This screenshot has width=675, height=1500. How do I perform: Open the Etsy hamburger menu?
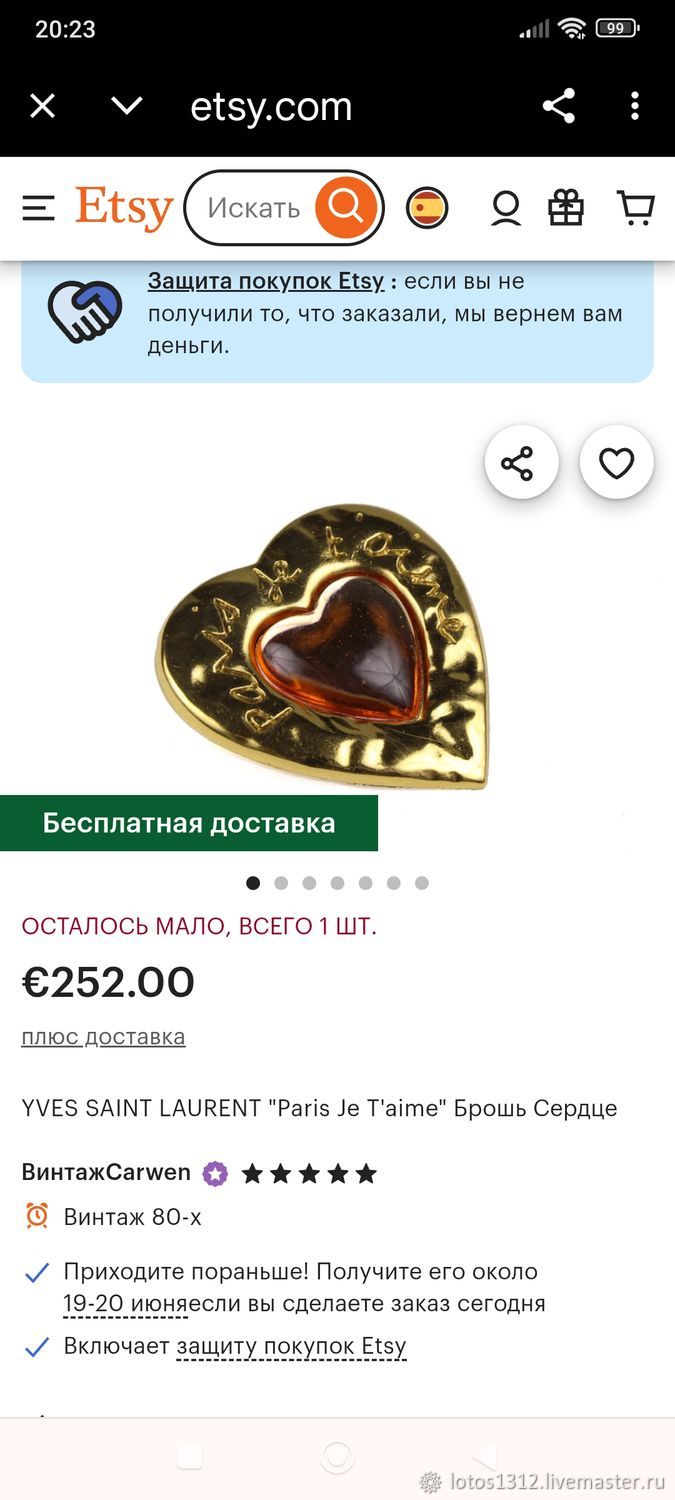(38, 208)
